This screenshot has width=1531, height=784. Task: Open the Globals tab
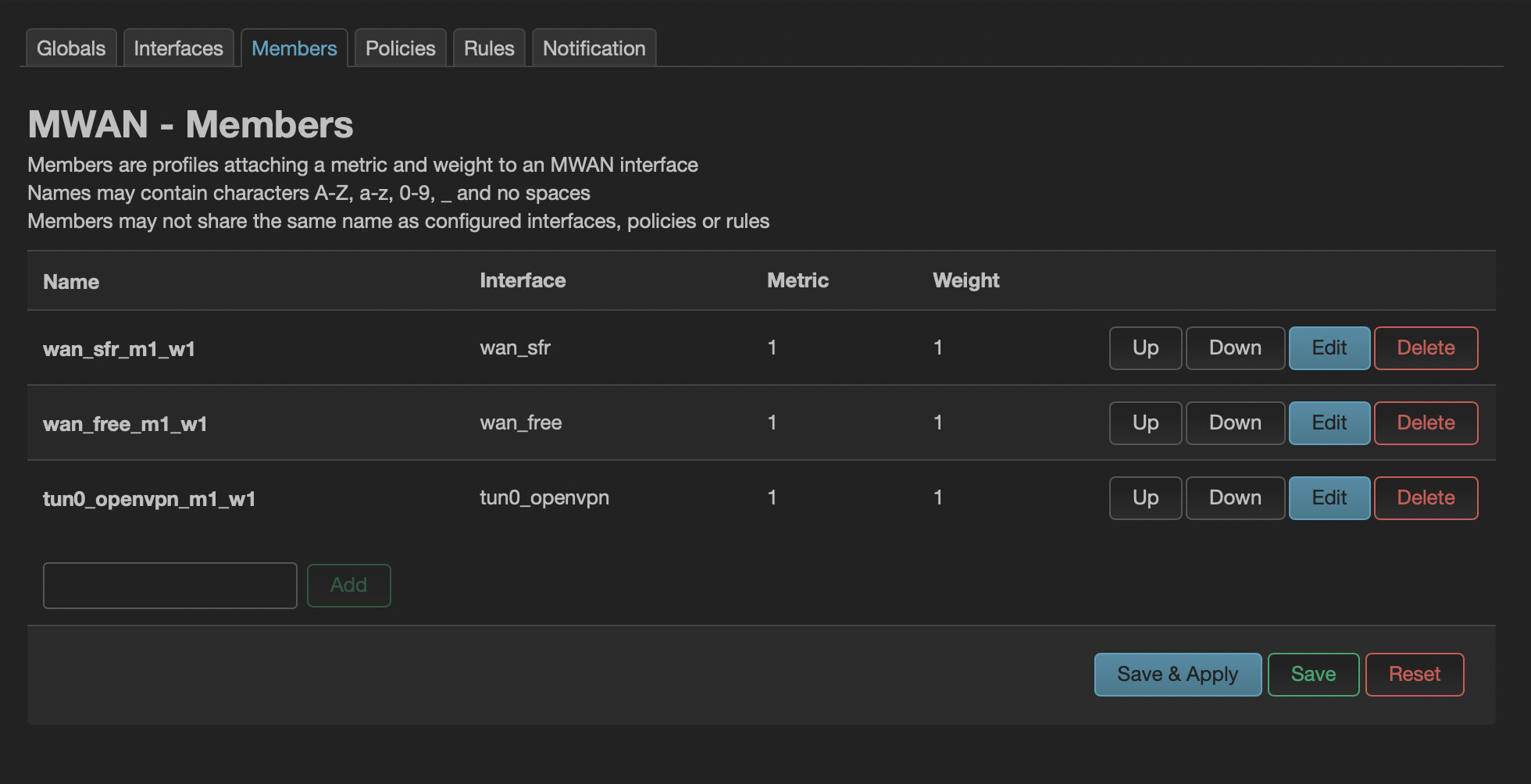[71, 48]
